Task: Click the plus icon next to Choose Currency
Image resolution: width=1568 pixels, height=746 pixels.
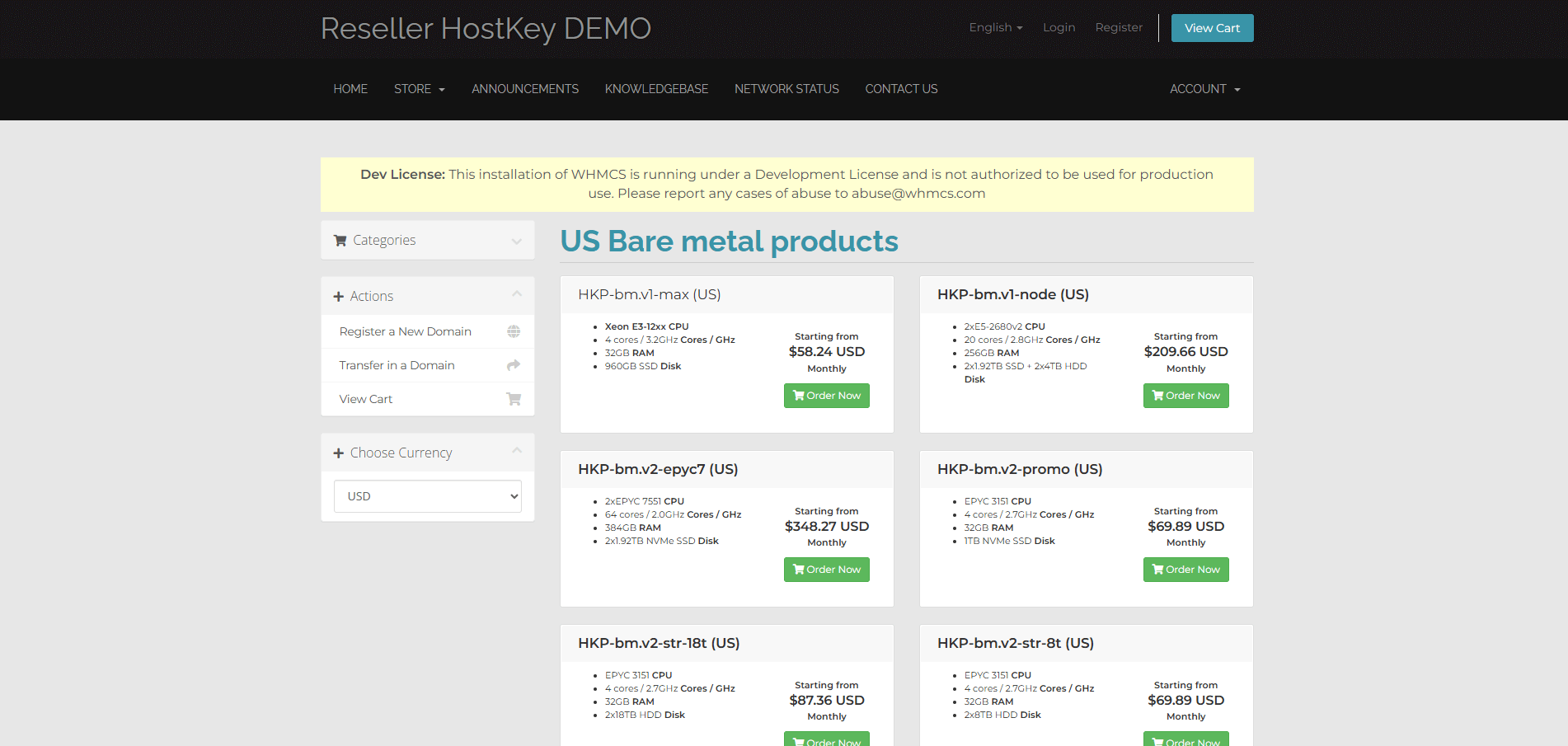Action: (x=338, y=453)
